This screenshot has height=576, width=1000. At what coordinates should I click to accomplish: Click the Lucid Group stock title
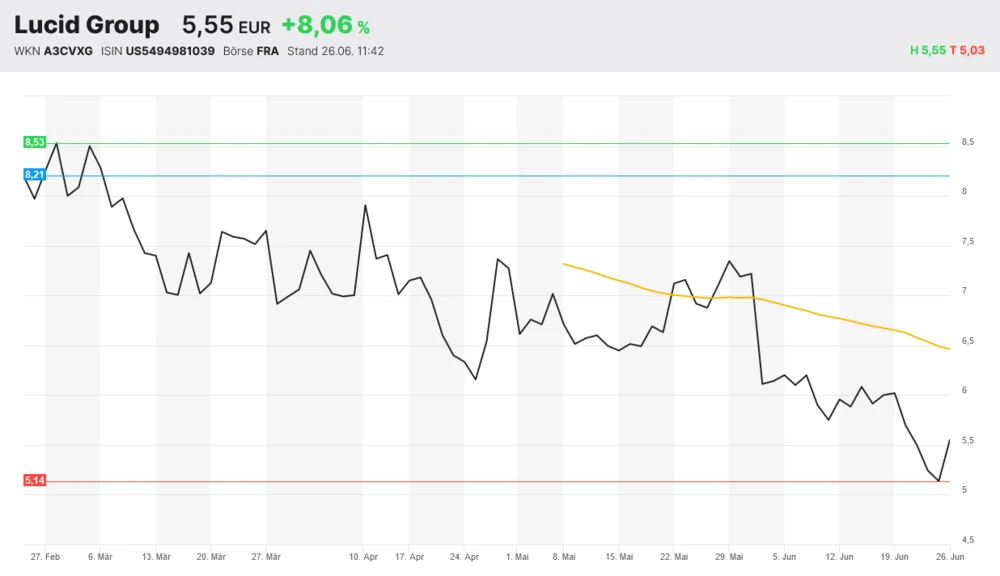coord(87,25)
